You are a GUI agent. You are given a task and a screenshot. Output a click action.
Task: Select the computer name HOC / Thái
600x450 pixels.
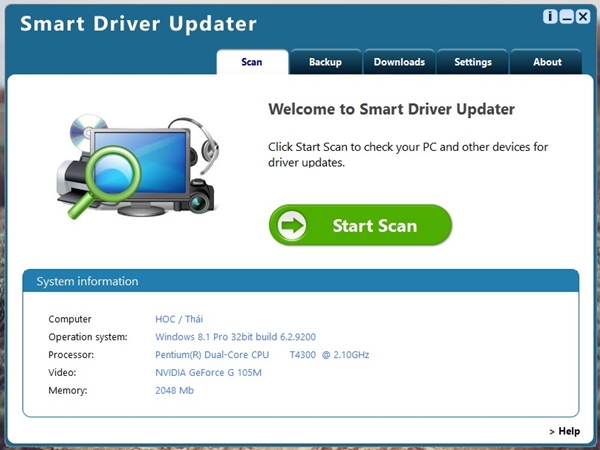(x=179, y=319)
